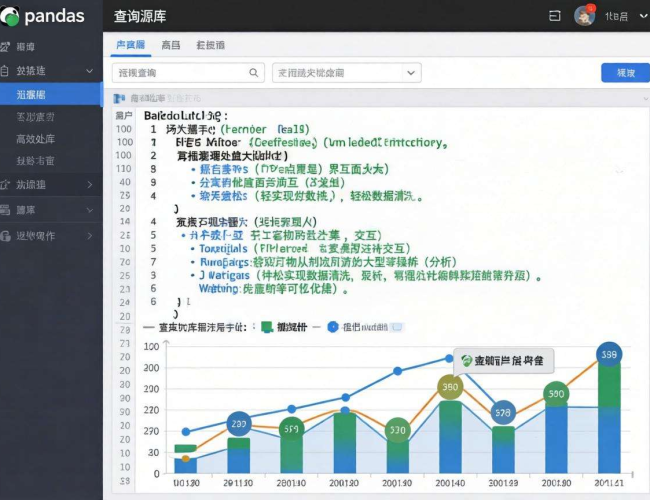Viewport: 650px width, 500px height.
Task: Click the Baledo heading line in the code
Action: 186,116
